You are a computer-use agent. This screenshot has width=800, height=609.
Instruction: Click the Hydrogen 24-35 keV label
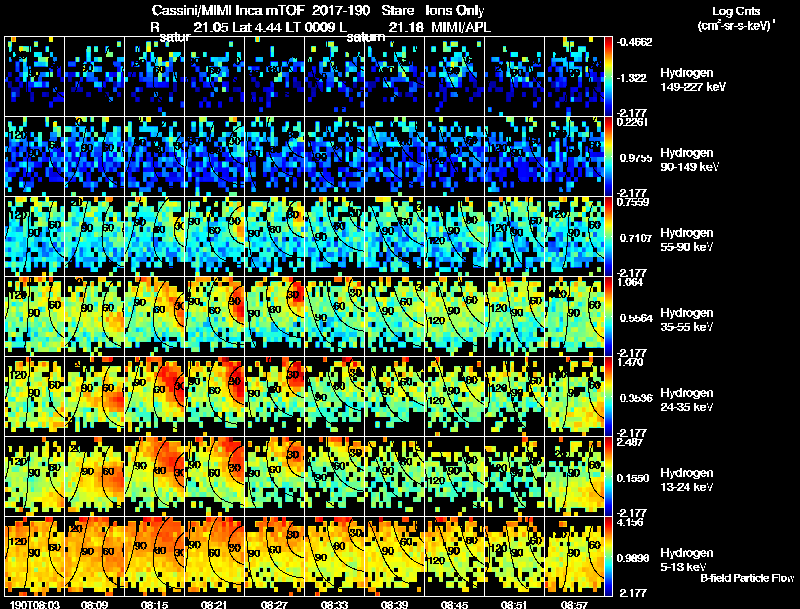tap(687, 400)
